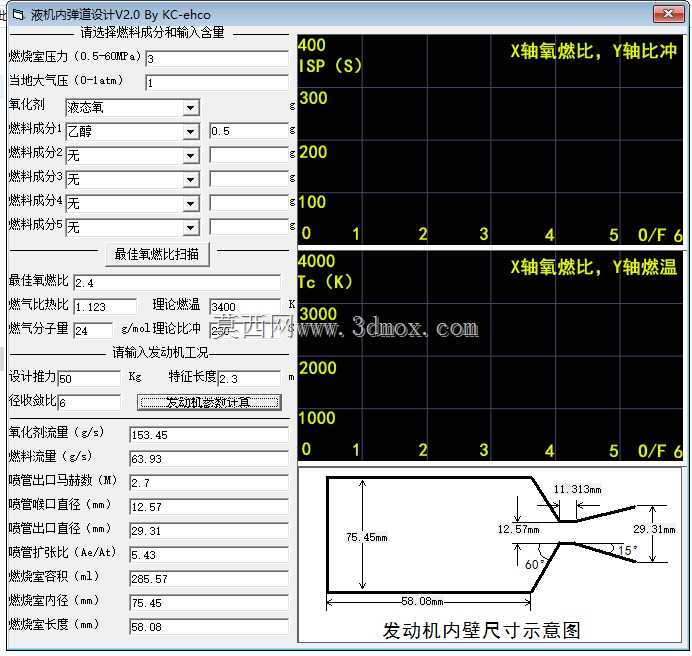692x656 pixels.
Task: Click the 燃气比热比 field showing 1.123
Action: pyautogui.click(x=105, y=306)
